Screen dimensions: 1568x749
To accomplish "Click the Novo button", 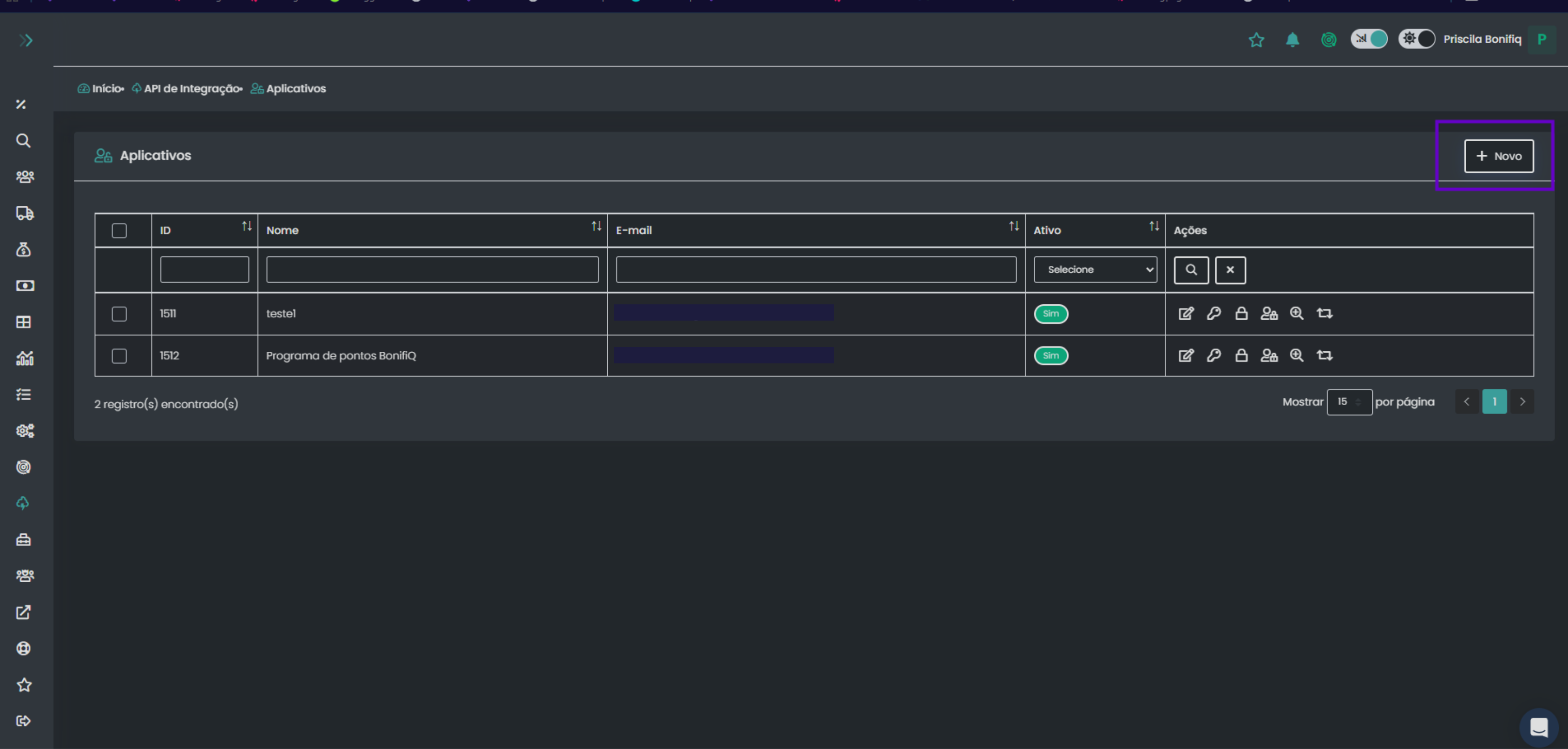I will click(1498, 157).
